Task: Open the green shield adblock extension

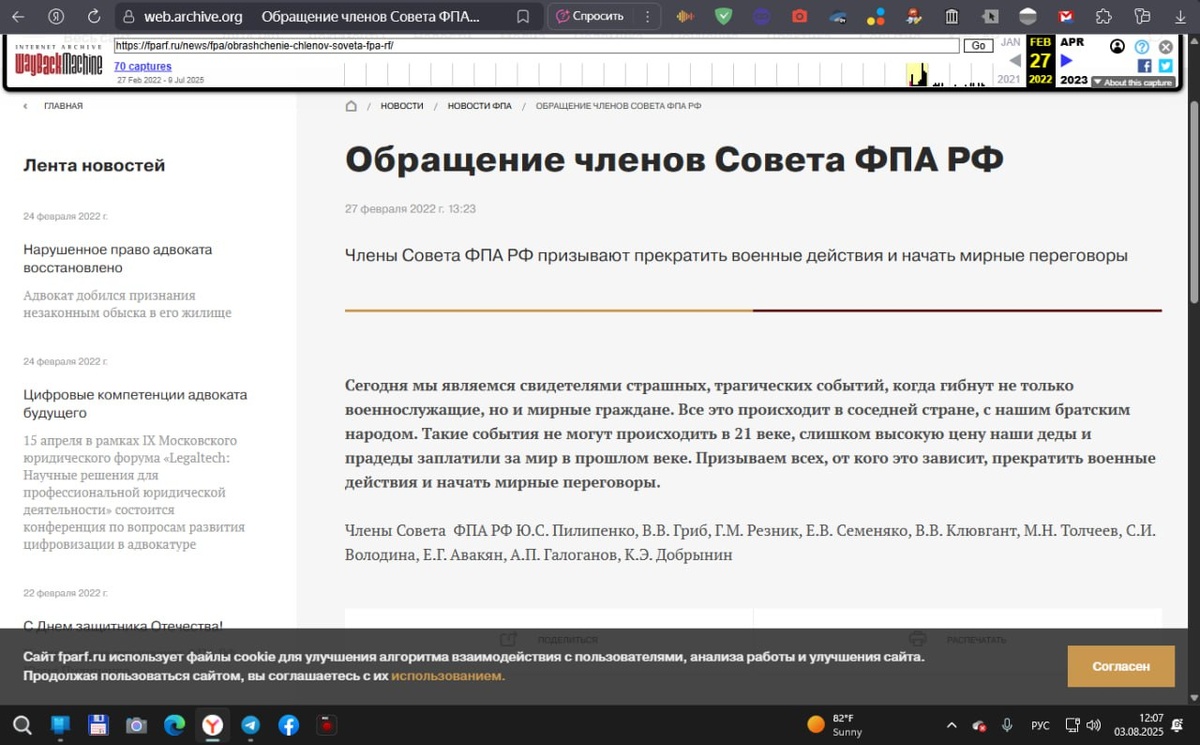Action: coord(723,16)
